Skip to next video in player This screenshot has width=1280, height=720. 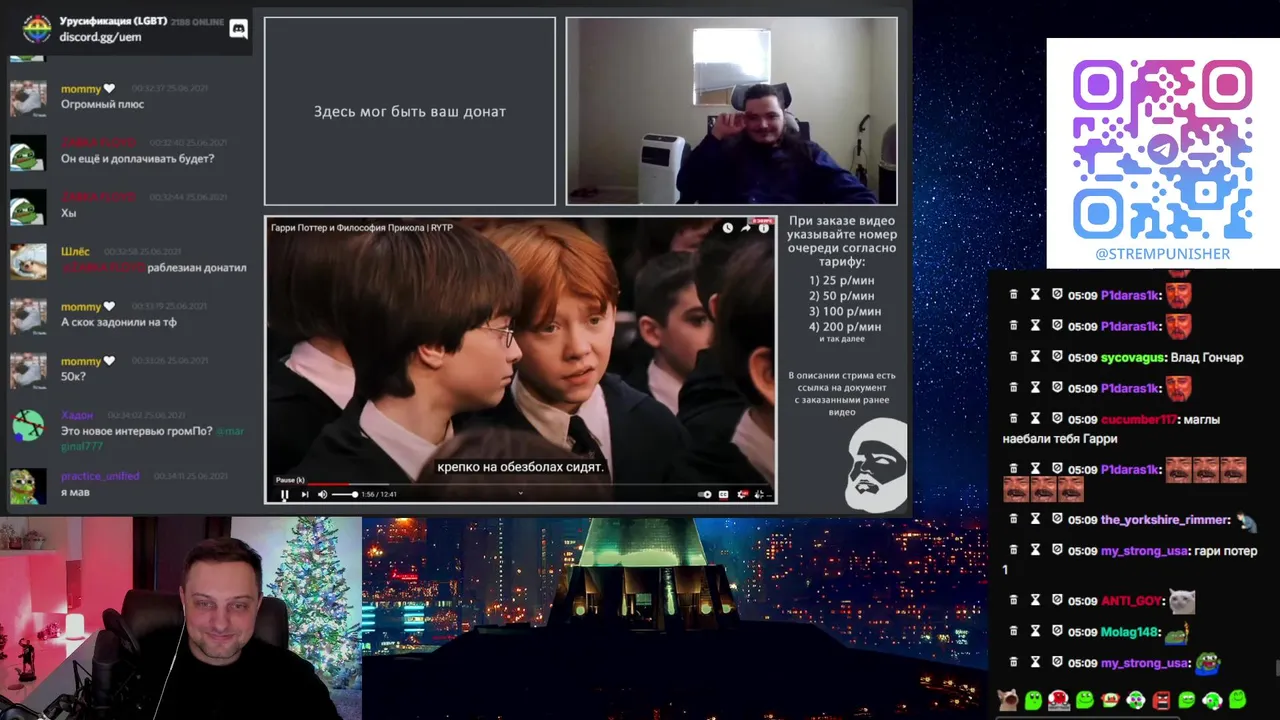(305, 494)
